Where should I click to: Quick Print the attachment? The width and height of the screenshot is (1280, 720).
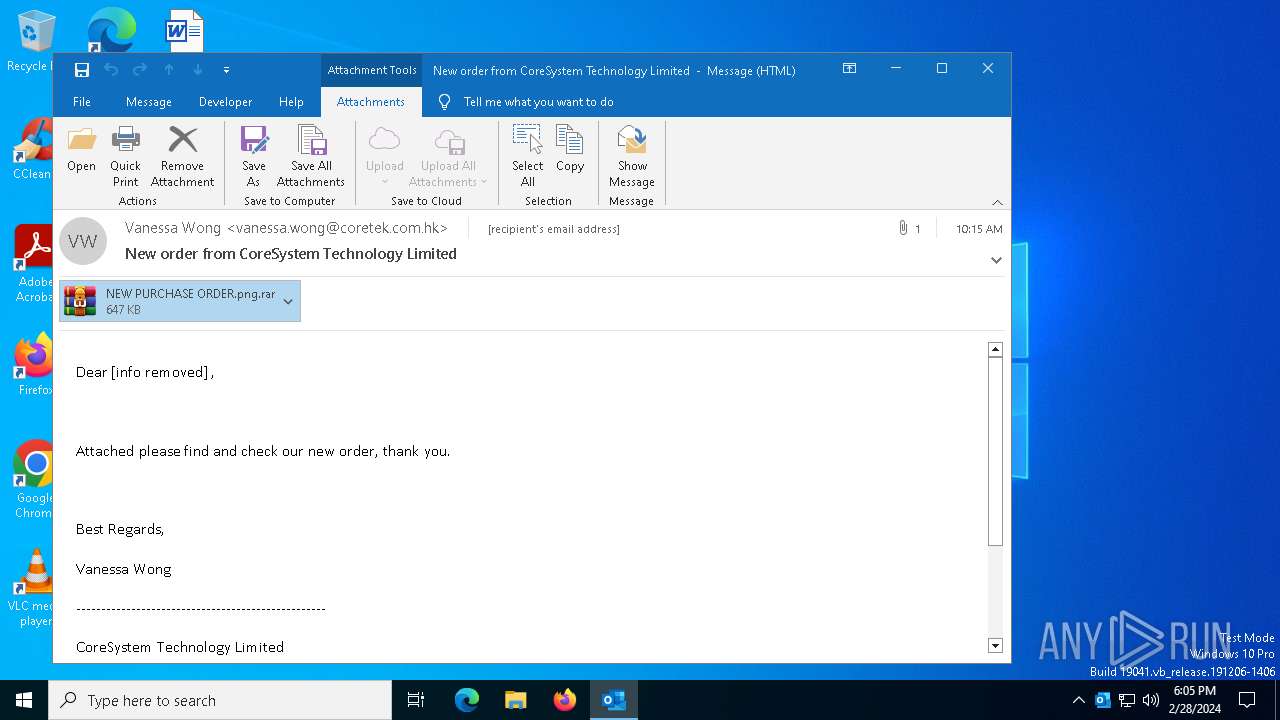coord(125,157)
